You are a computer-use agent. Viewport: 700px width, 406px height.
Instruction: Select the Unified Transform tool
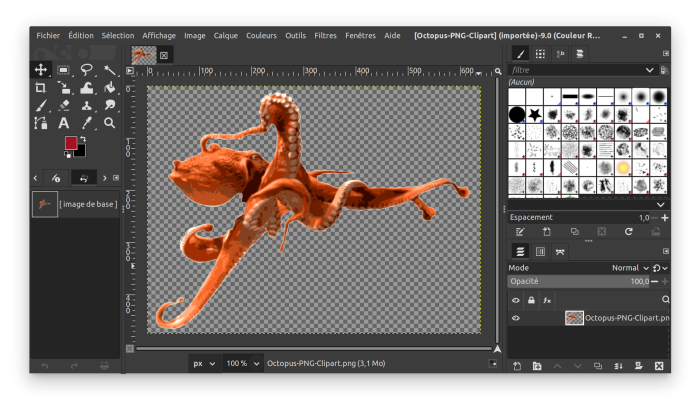(63, 88)
